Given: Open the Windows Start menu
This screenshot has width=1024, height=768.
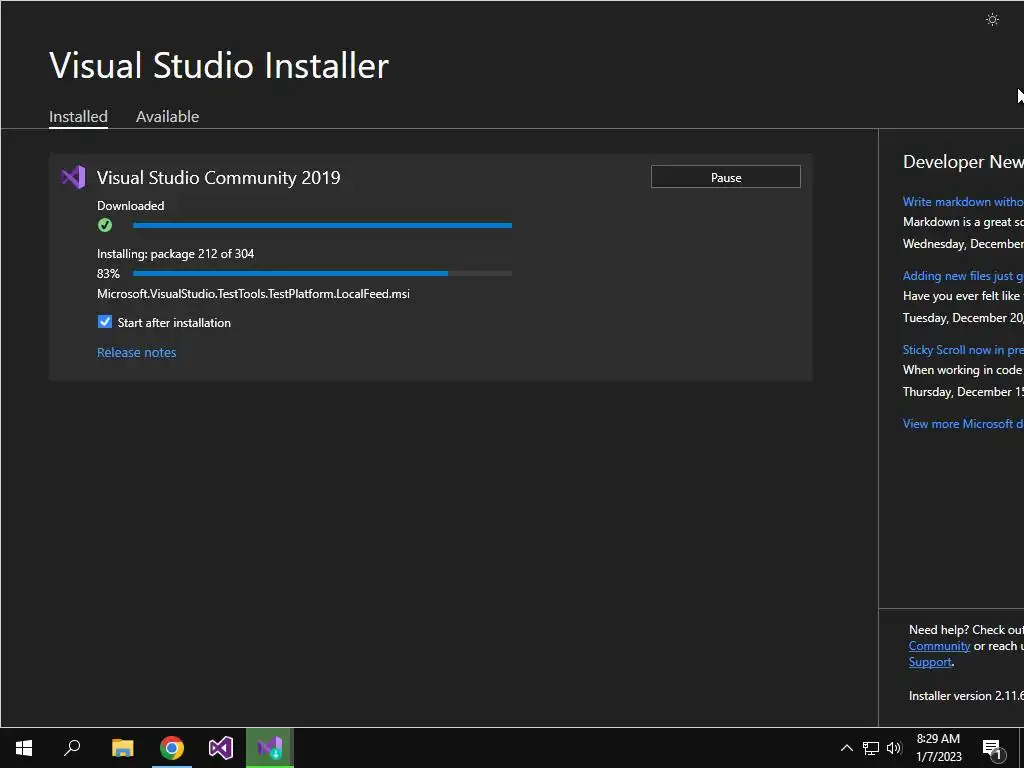Looking at the screenshot, I should tap(24, 748).
